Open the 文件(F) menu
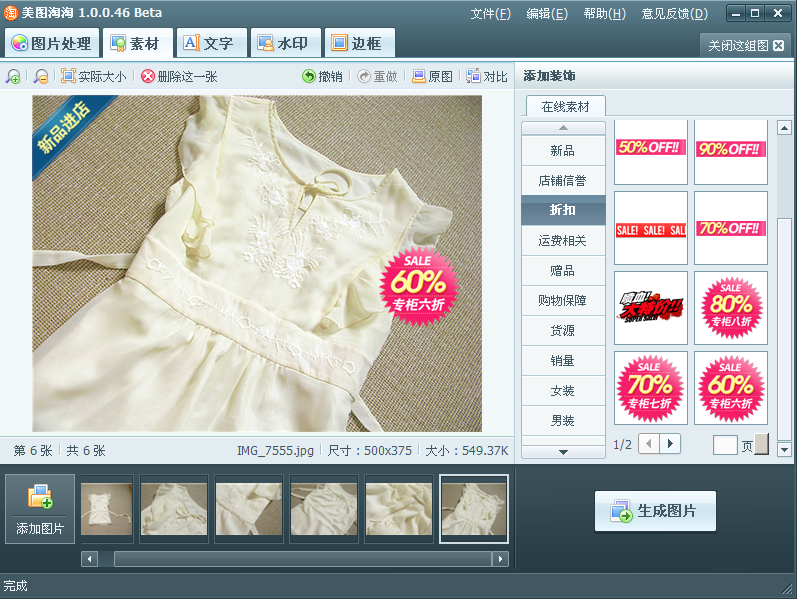The width and height of the screenshot is (797, 599). [491, 14]
